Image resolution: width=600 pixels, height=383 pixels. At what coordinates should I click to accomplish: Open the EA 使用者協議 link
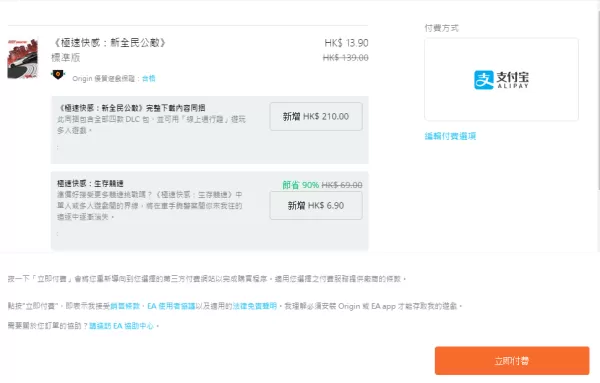pyautogui.click(x=171, y=306)
